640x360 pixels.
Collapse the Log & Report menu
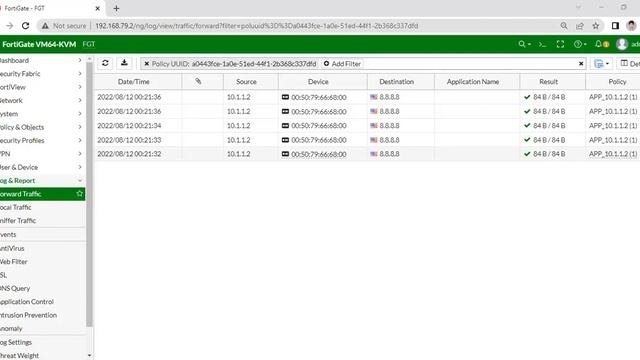point(42,180)
